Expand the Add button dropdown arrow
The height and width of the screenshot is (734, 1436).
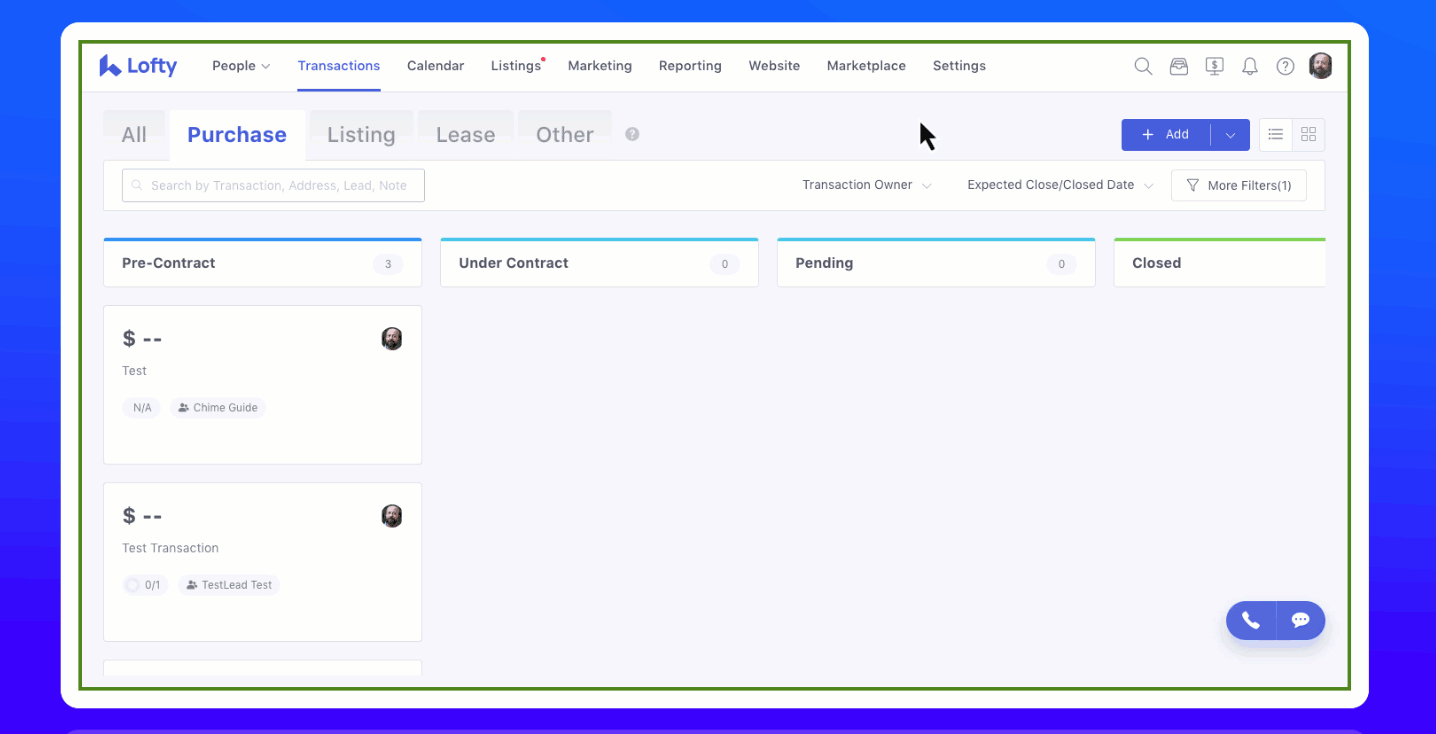[x=1230, y=135]
